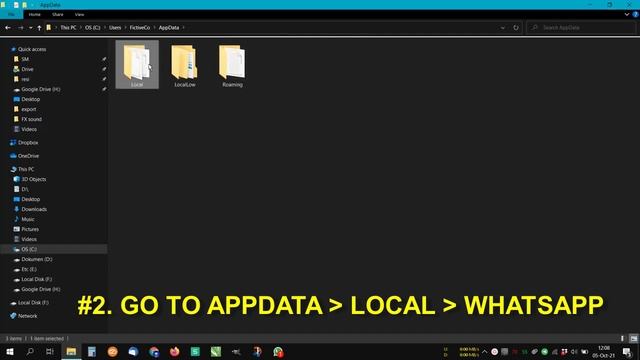
Task: Navigate to FictiveCo breadcrumb
Action: [x=140, y=28]
